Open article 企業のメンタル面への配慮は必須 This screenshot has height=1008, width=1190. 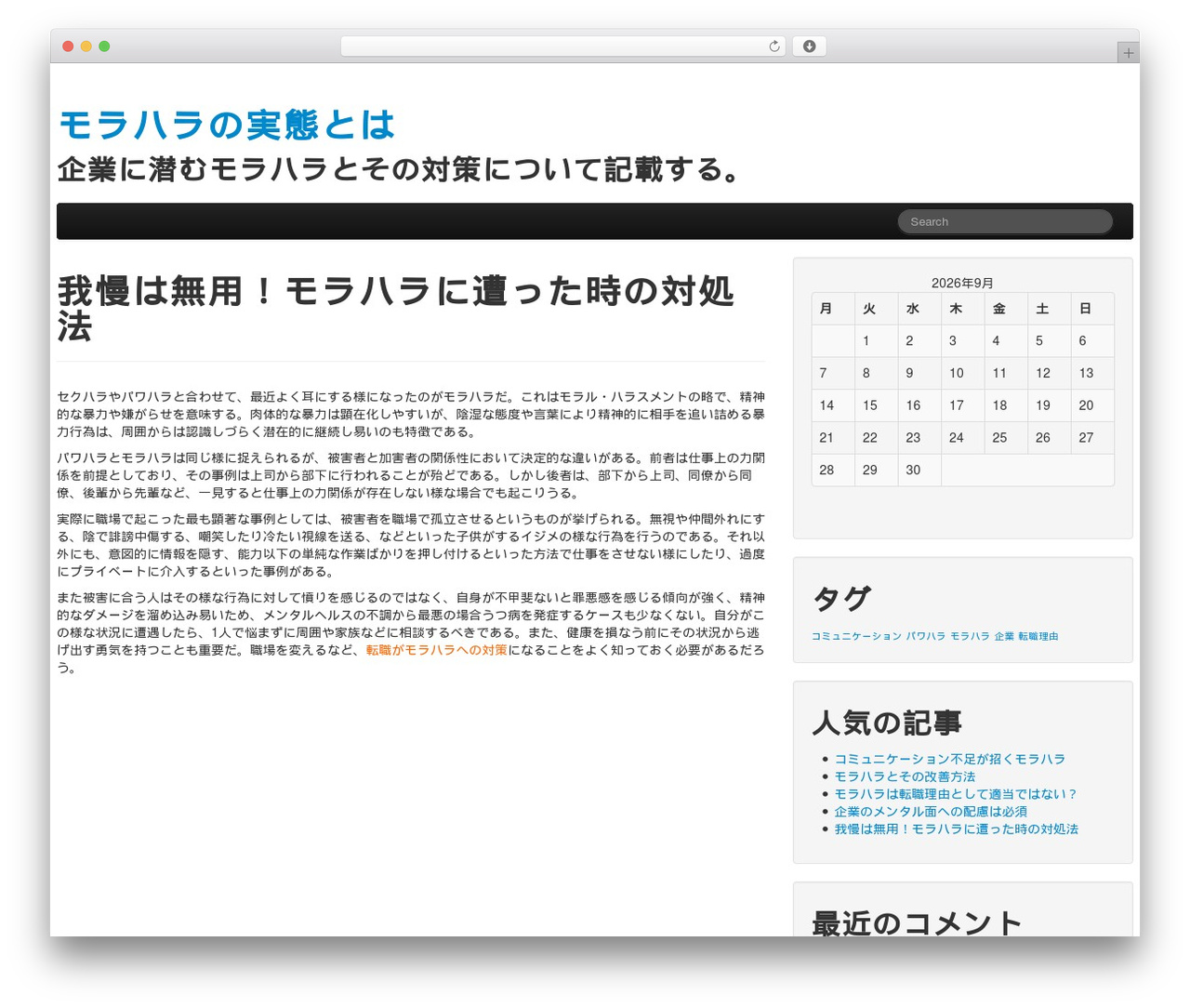click(x=931, y=812)
